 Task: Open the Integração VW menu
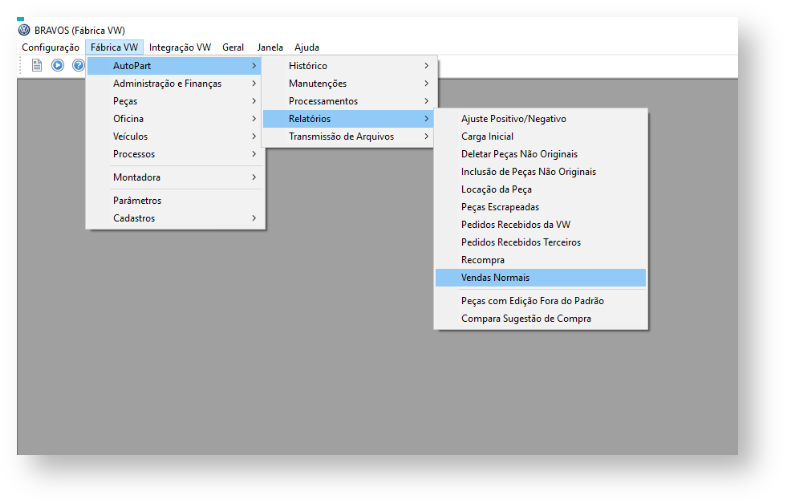pyautogui.click(x=180, y=47)
